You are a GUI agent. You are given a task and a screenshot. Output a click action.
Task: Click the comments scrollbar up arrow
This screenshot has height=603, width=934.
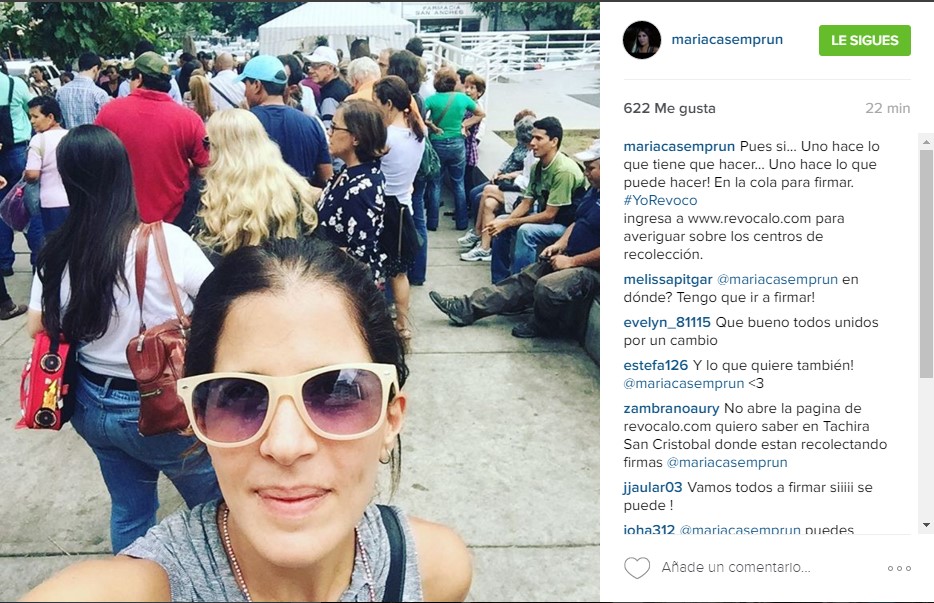pyautogui.click(x=926, y=142)
